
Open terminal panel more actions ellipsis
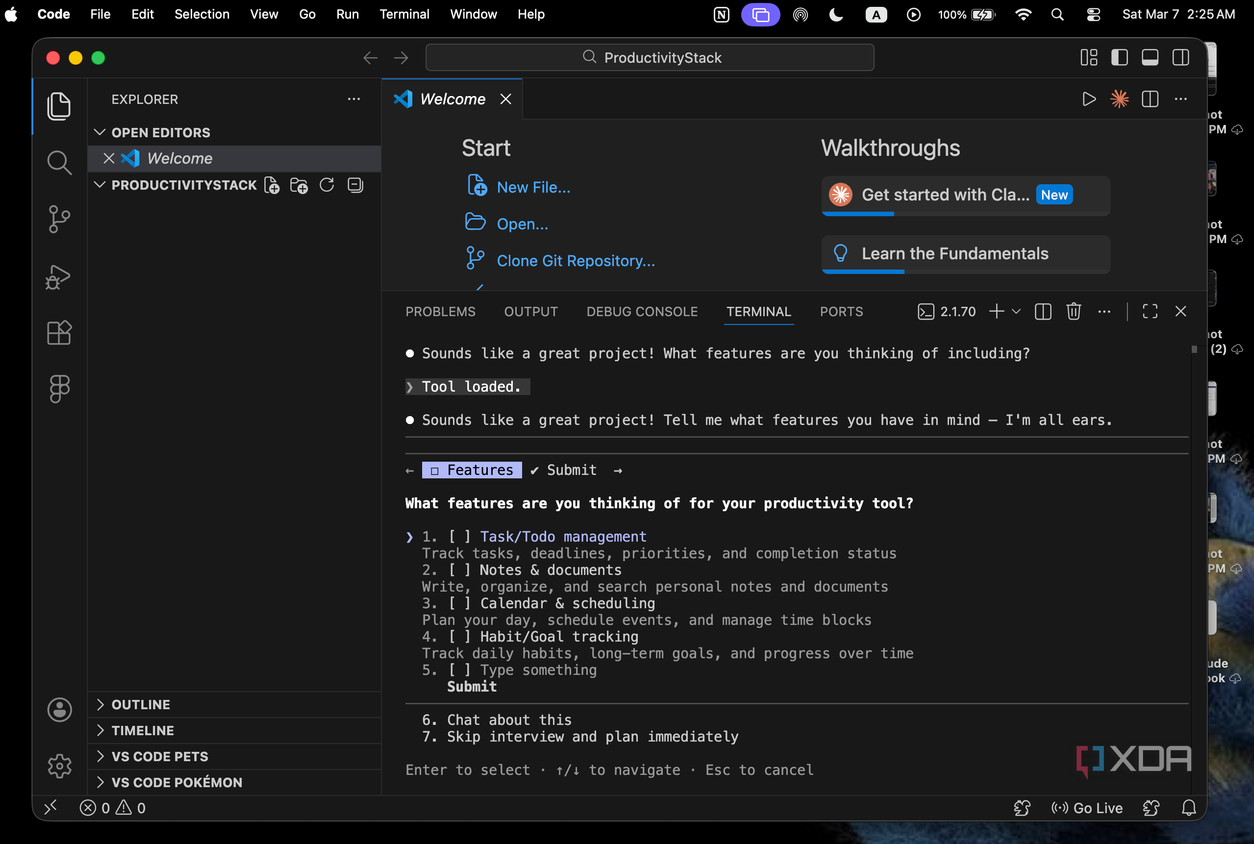[1104, 312]
